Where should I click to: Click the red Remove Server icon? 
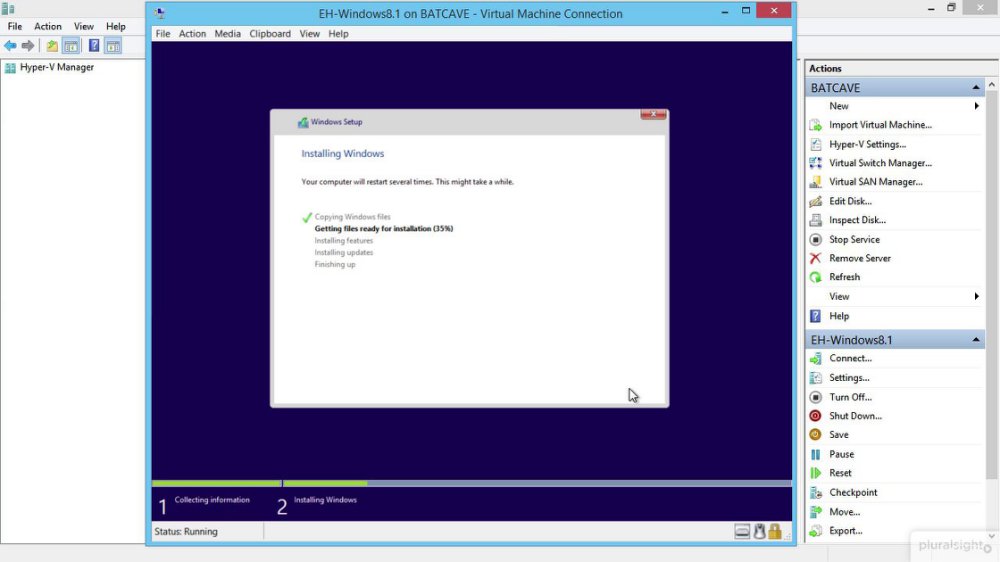point(815,258)
